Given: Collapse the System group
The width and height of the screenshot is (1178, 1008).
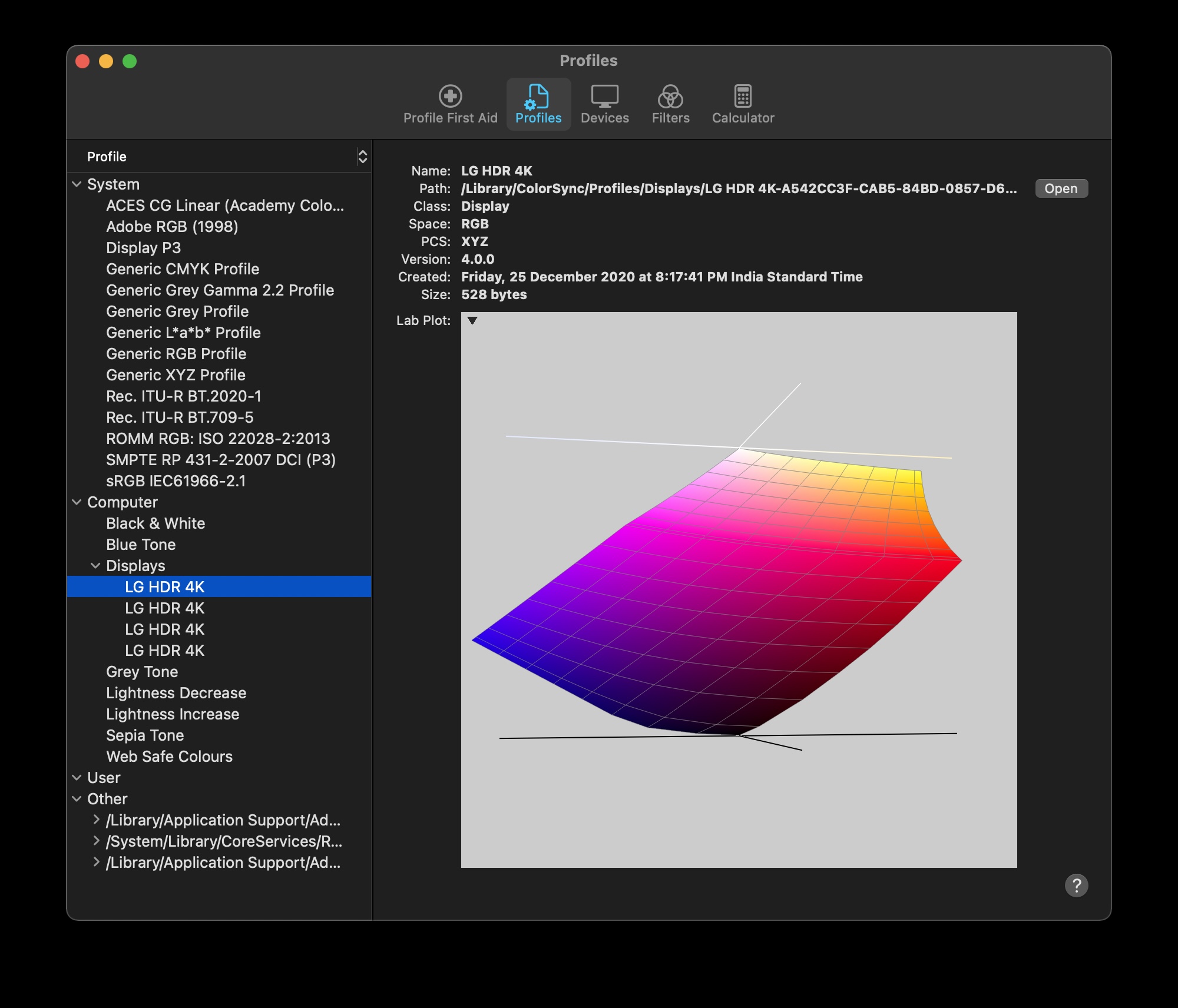Looking at the screenshot, I should [77, 184].
